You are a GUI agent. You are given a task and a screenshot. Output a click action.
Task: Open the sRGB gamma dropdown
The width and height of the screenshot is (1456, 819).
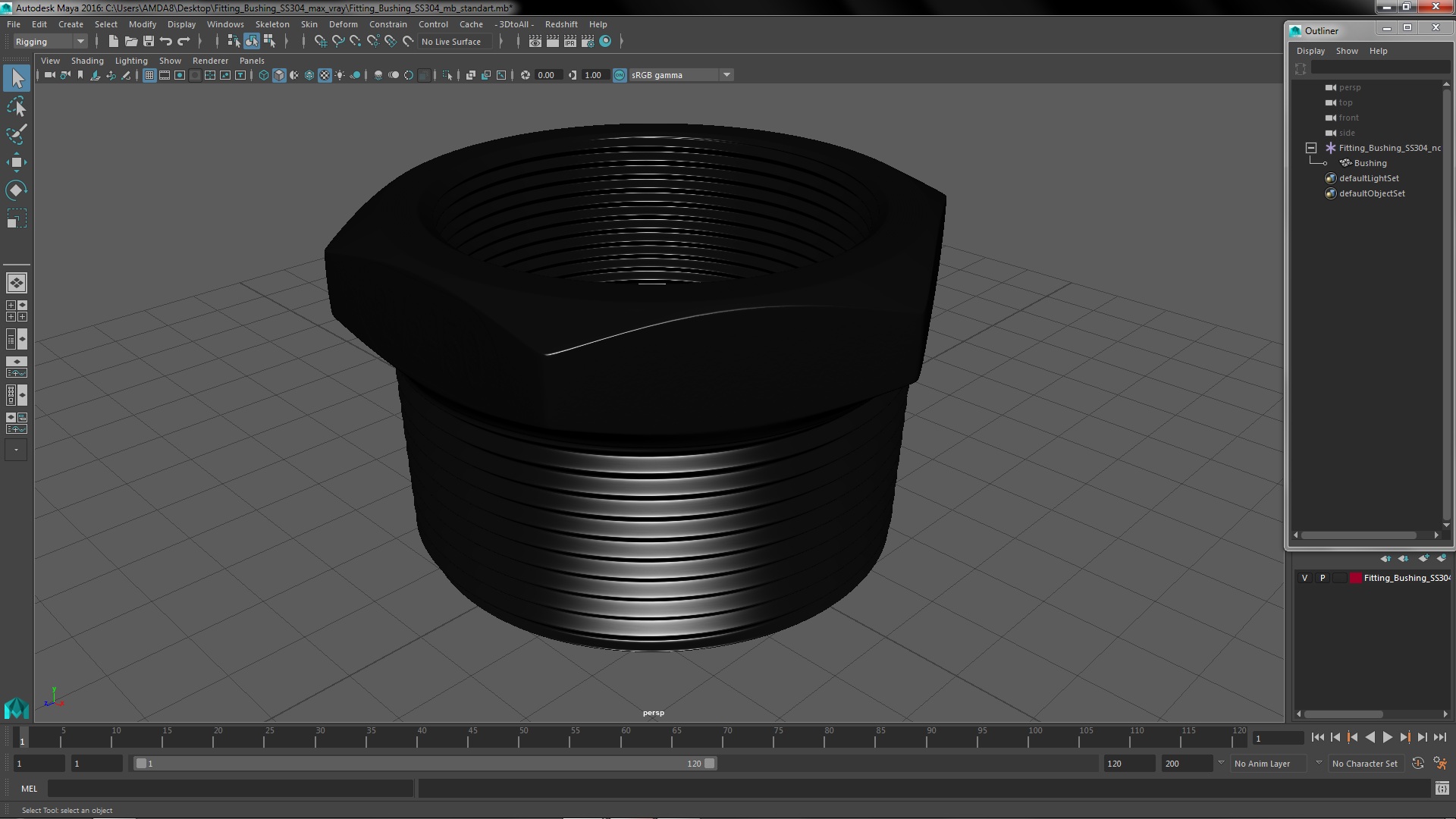click(726, 75)
